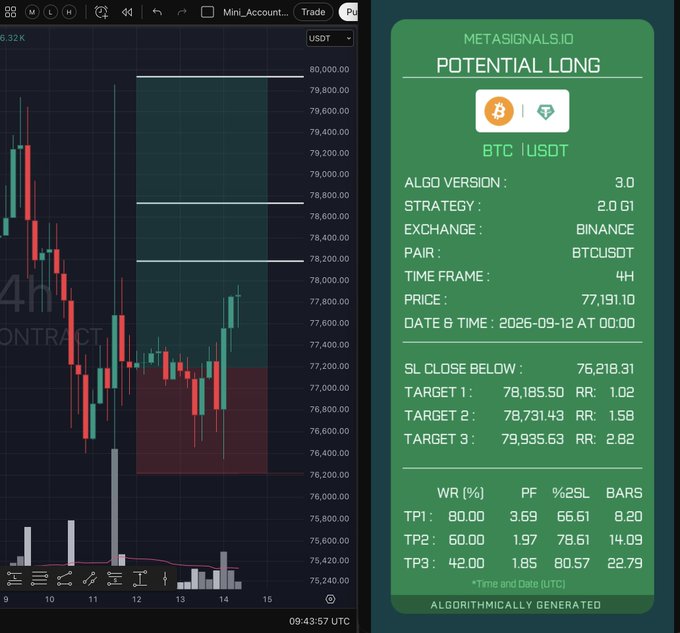The height and width of the screenshot is (633, 680).
Task: Click the 76,200.00 price axis label
Action: click(x=329, y=475)
